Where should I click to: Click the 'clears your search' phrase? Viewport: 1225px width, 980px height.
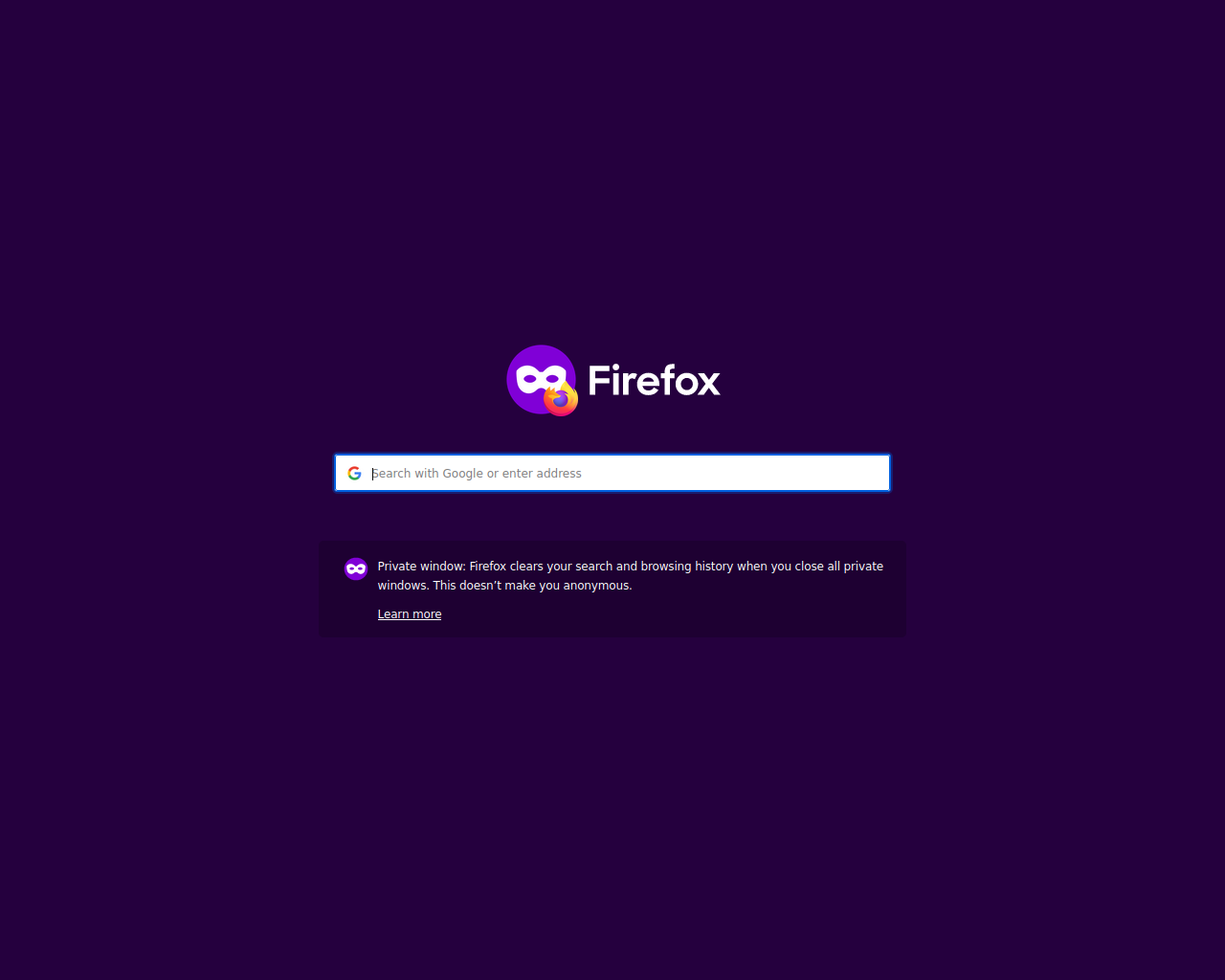pos(562,567)
